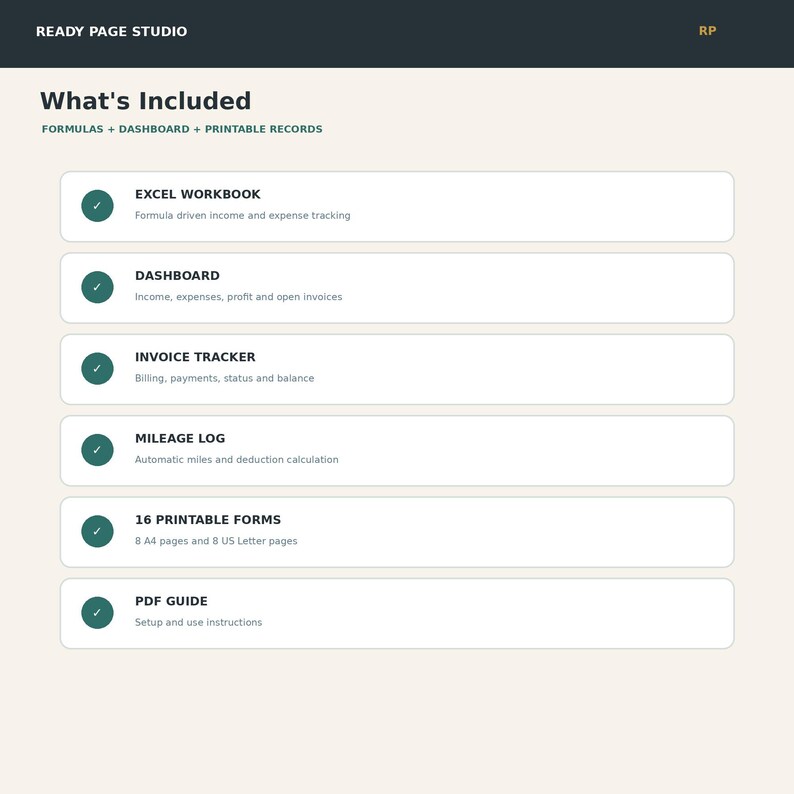Click the checkmark icon beside Mileage Log
The width and height of the screenshot is (794, 794).
[x=97, y=450]
